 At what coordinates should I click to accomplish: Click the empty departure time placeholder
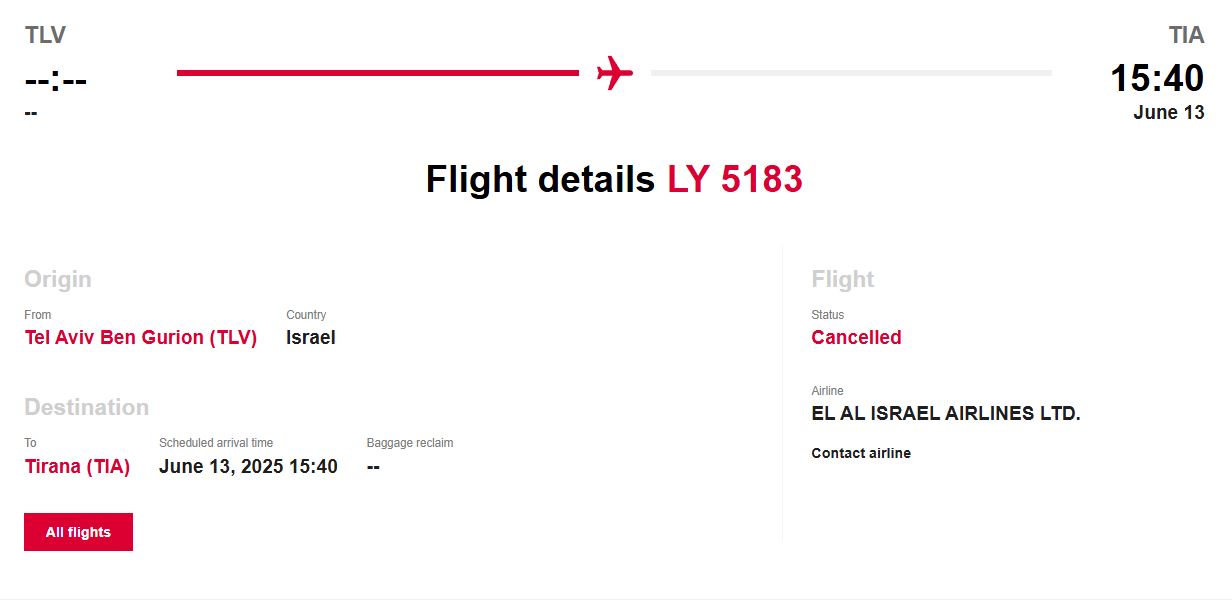click(x=56, y=79)
